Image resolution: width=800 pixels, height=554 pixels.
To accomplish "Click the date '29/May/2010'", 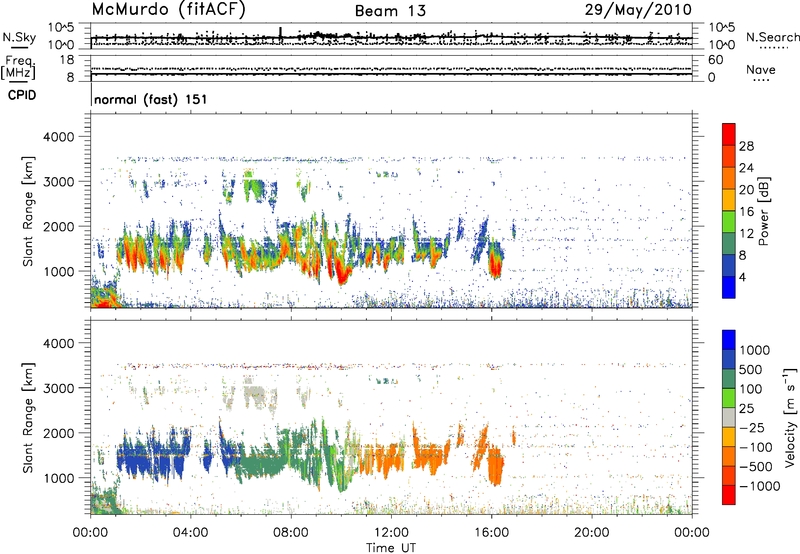I will click(638, 9).
